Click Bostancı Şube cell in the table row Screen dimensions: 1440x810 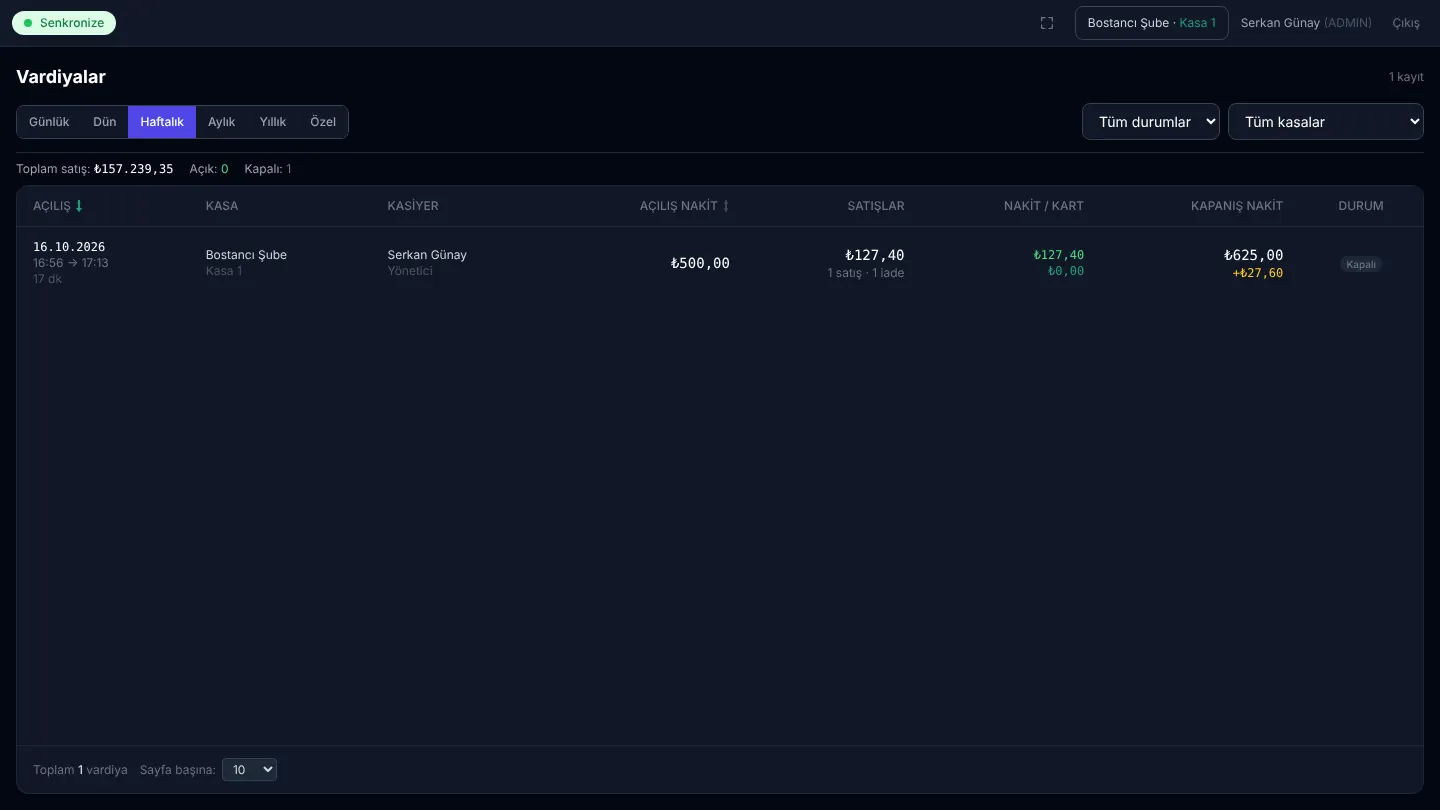pyautogui.click(x=246, y=255)
